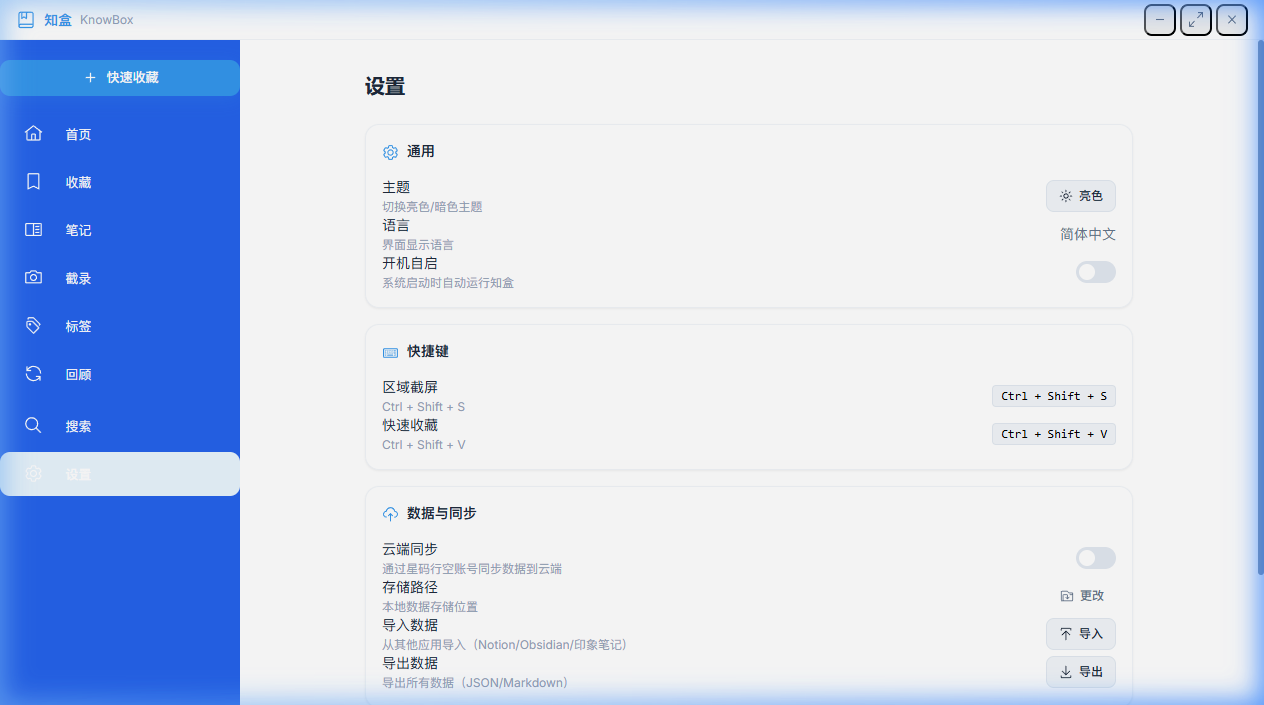The width and height of the screenshot is (1264, 705).
Task: Click the 导入 button
Action: (x=1081, y=634)
